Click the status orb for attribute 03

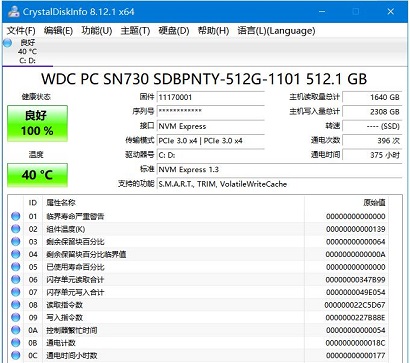(16, 242)
